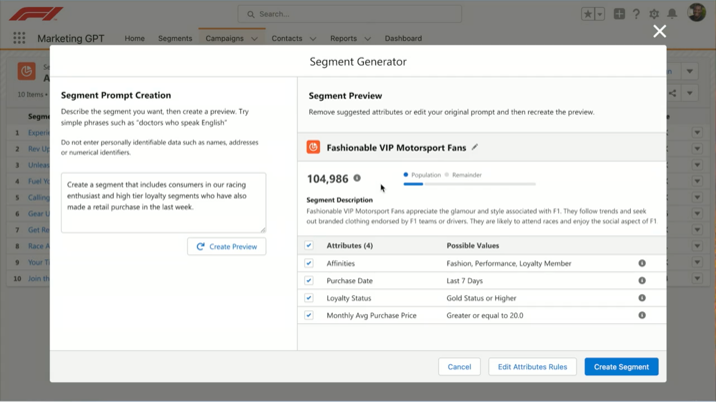
Task: Click the 'Gold Status or Higher' value
Action: (481, 298)
